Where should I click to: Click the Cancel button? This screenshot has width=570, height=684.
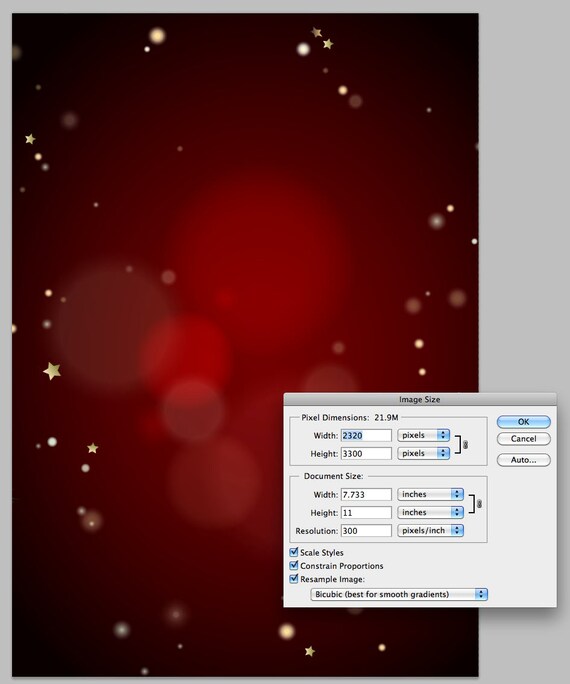coord(524,439)
